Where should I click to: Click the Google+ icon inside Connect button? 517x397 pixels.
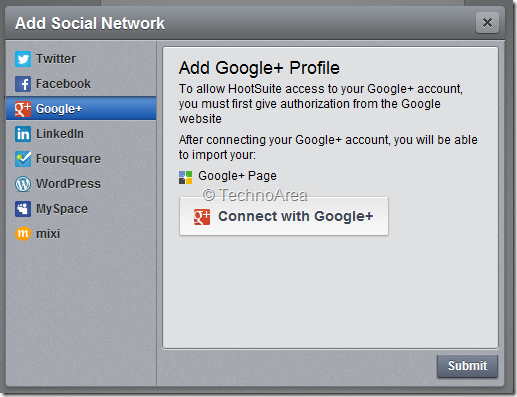click(x=202, y=217)
